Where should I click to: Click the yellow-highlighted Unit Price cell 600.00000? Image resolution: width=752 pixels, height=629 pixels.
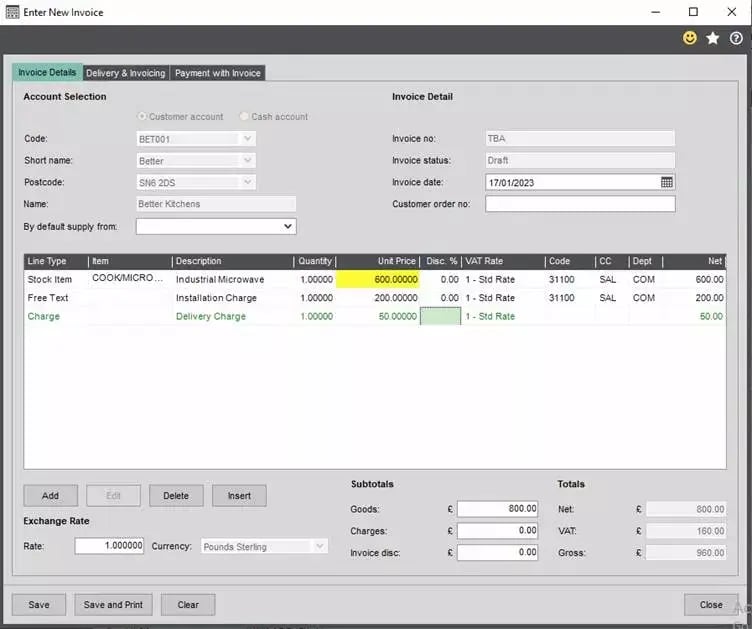pos(377,279)
